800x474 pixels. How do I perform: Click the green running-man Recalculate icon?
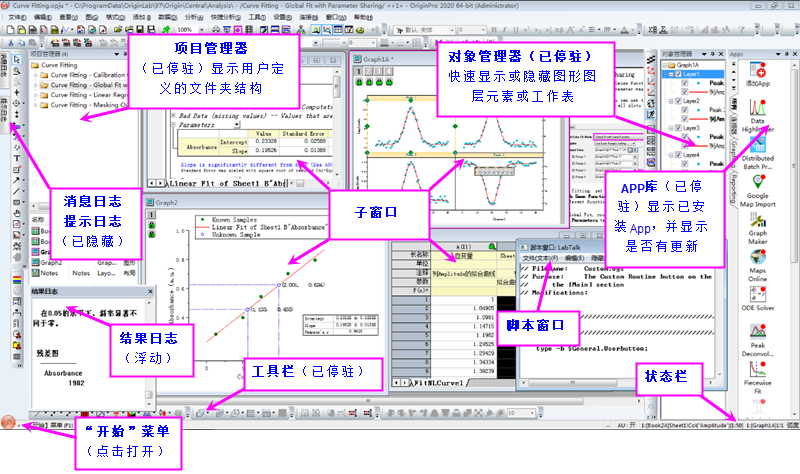pos(166,30)
